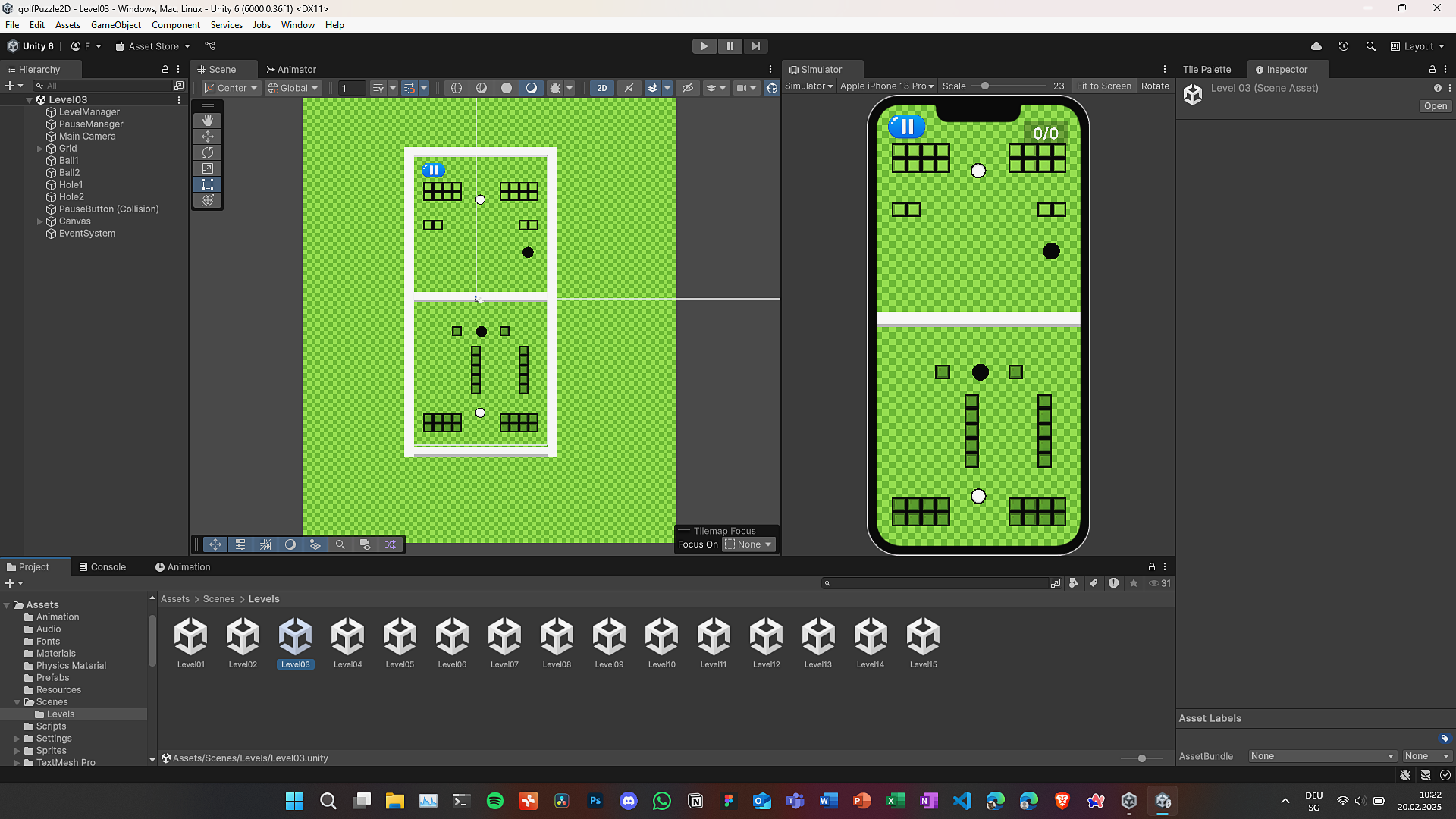Toggle 2D view mode in Scene

[x=601, y=88]
